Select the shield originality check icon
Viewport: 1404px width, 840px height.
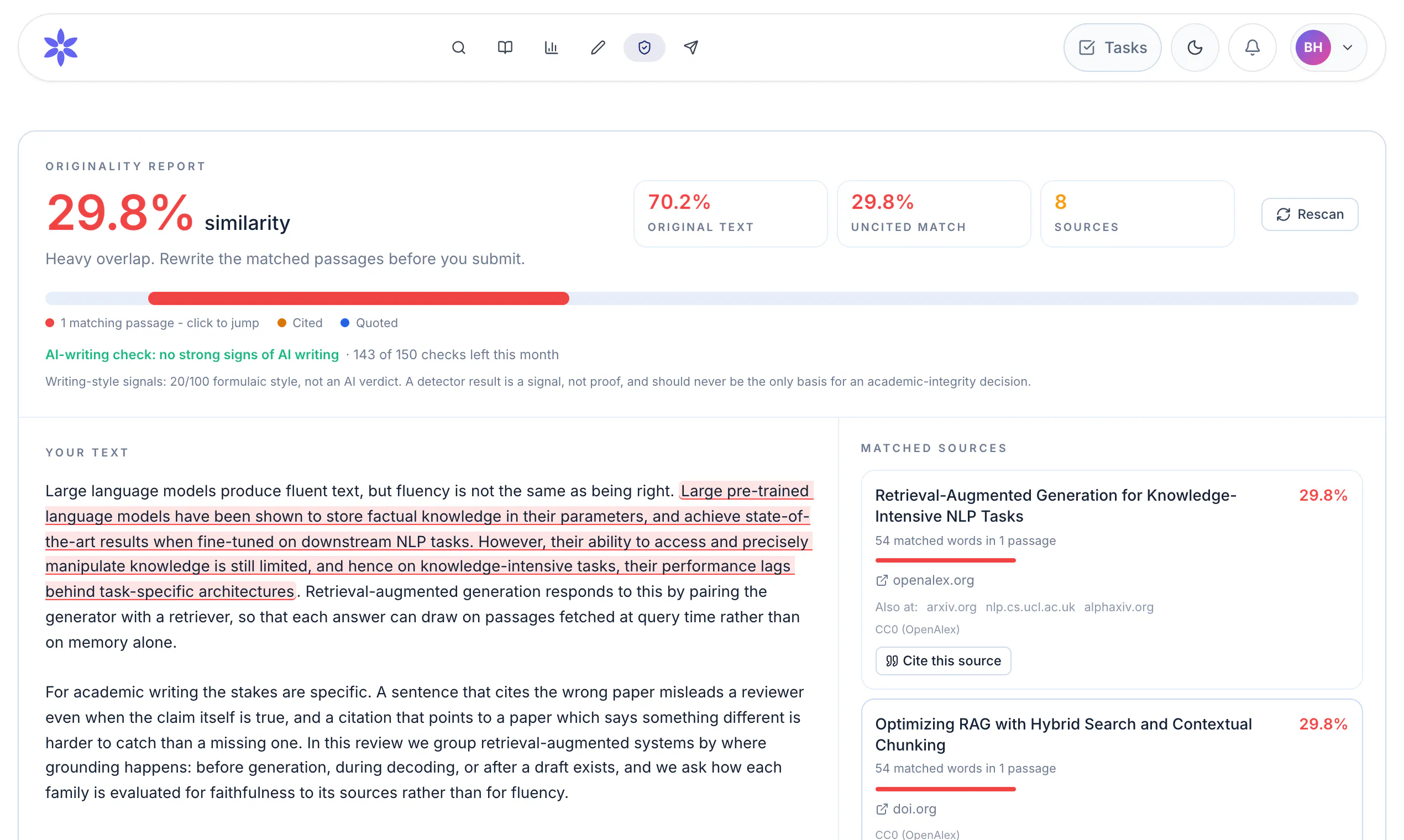[x=645, y=48]
